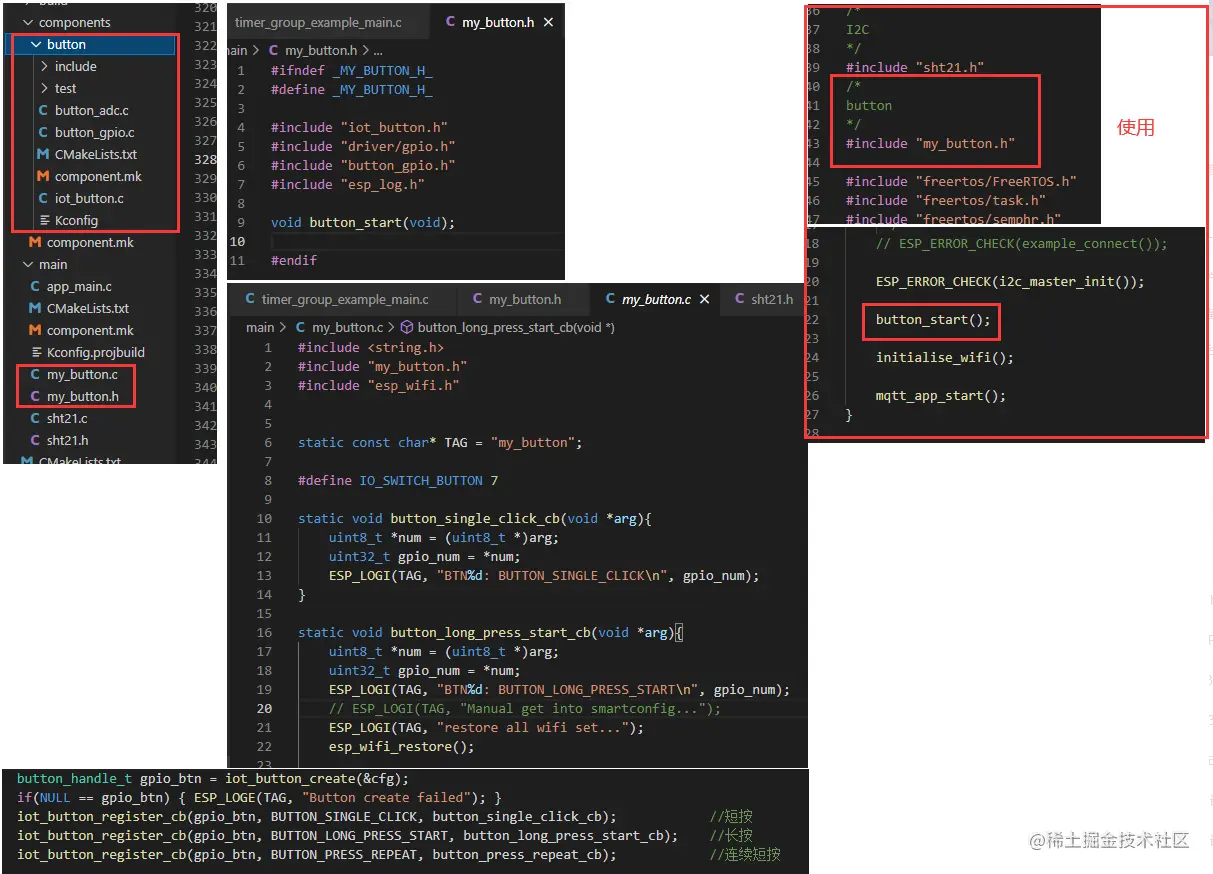
Task: Open component.mk inside the main folder
Action: 90,330
